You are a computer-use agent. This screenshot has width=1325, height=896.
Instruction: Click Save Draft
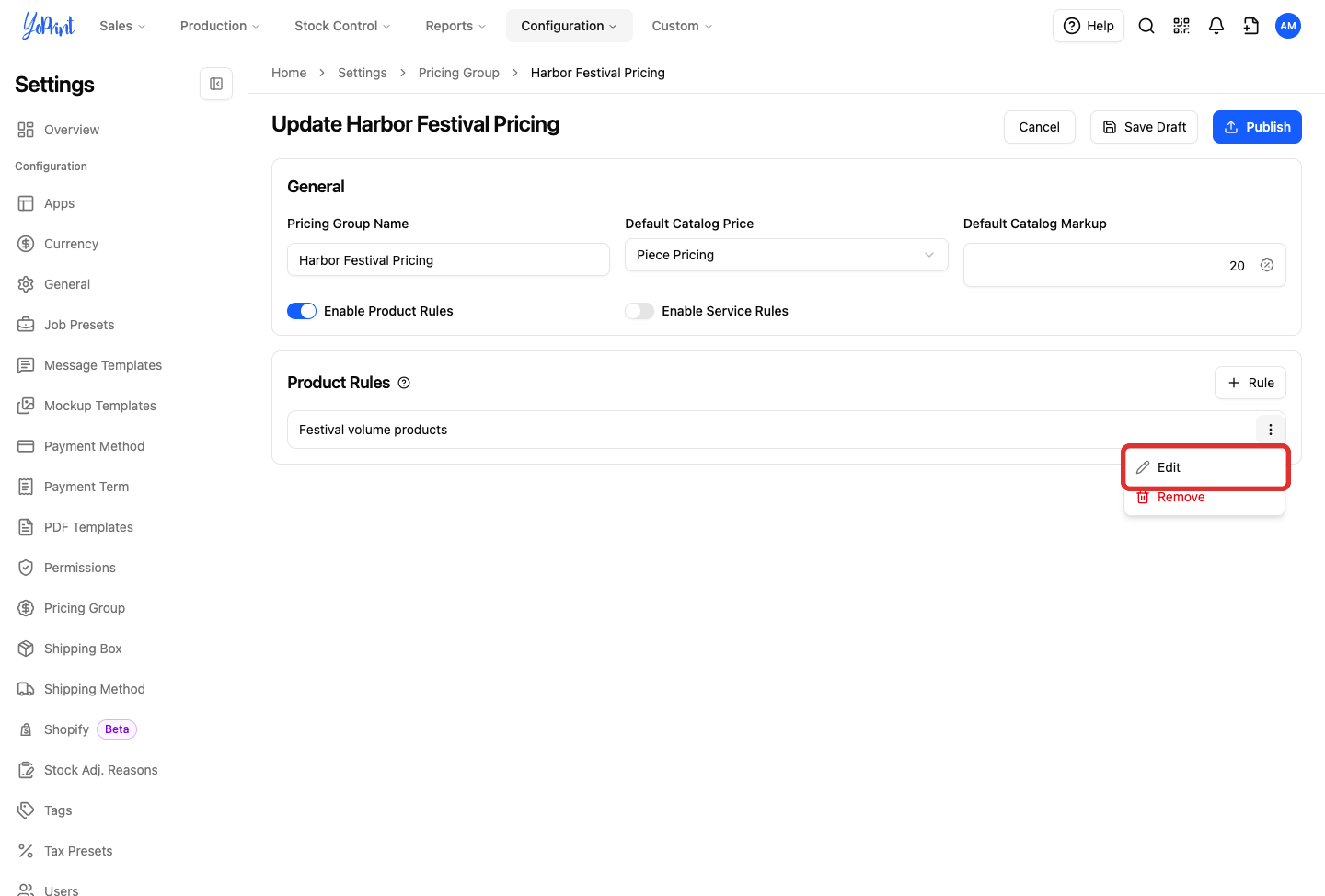point(1144,127)
